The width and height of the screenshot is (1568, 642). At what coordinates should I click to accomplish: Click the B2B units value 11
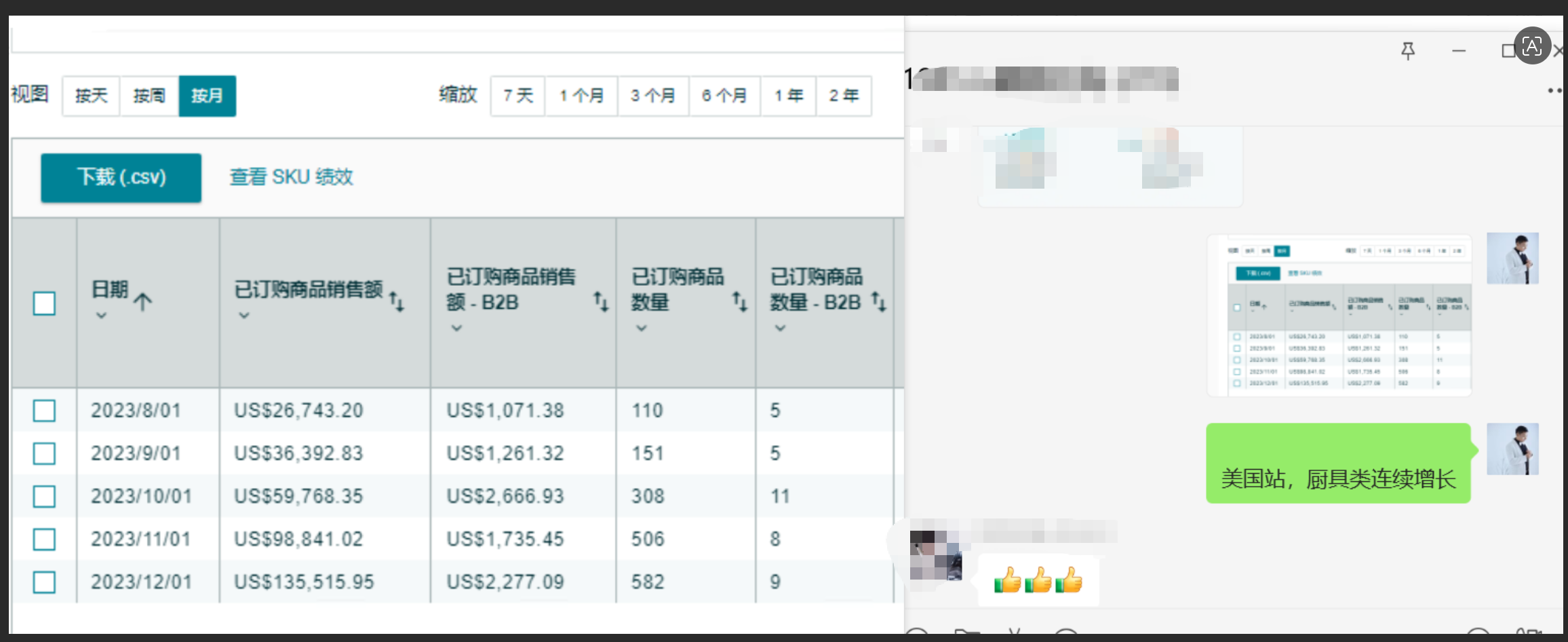[780, 496]
